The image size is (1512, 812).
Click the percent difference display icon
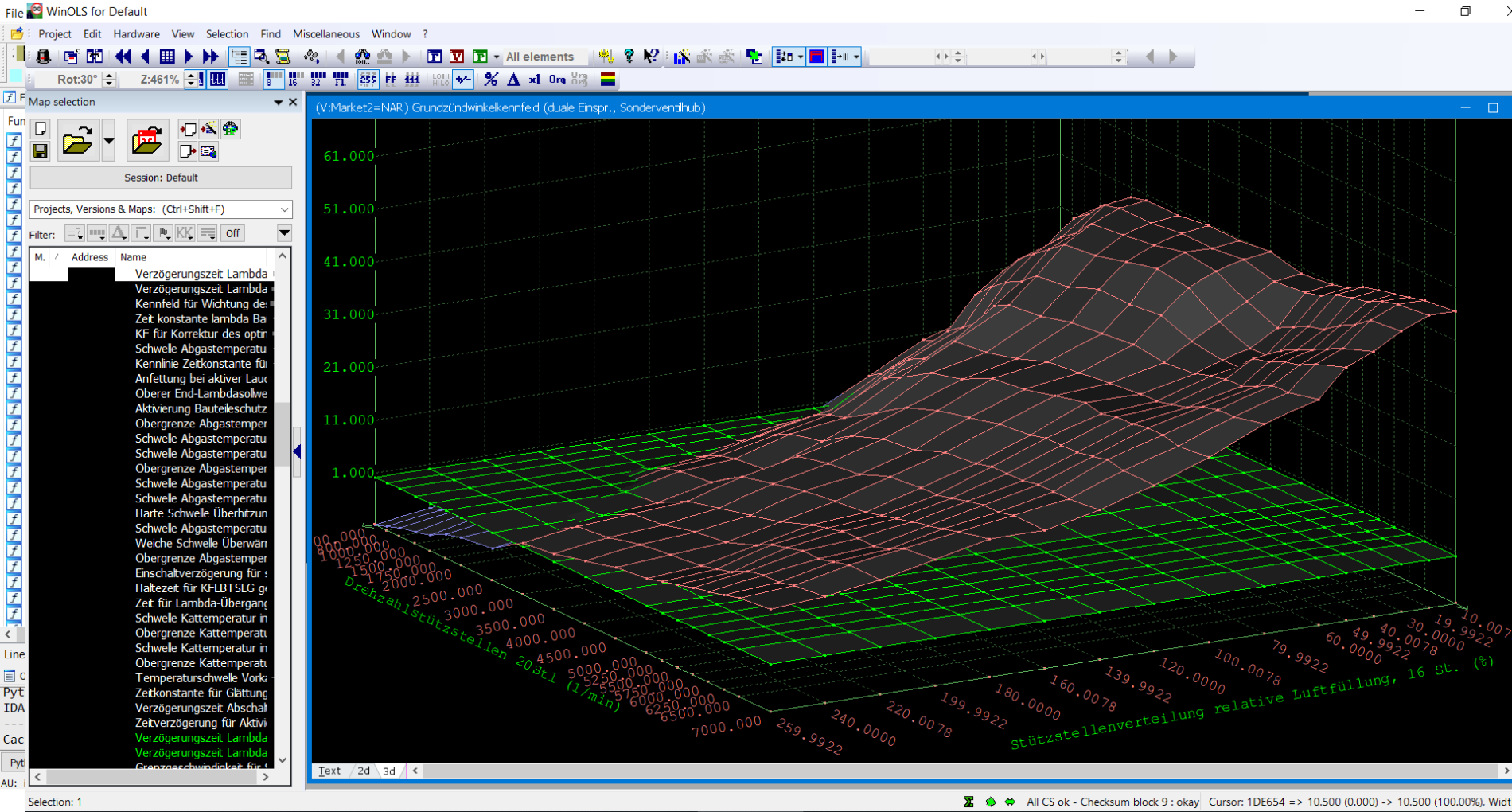[x=491, y=80]
